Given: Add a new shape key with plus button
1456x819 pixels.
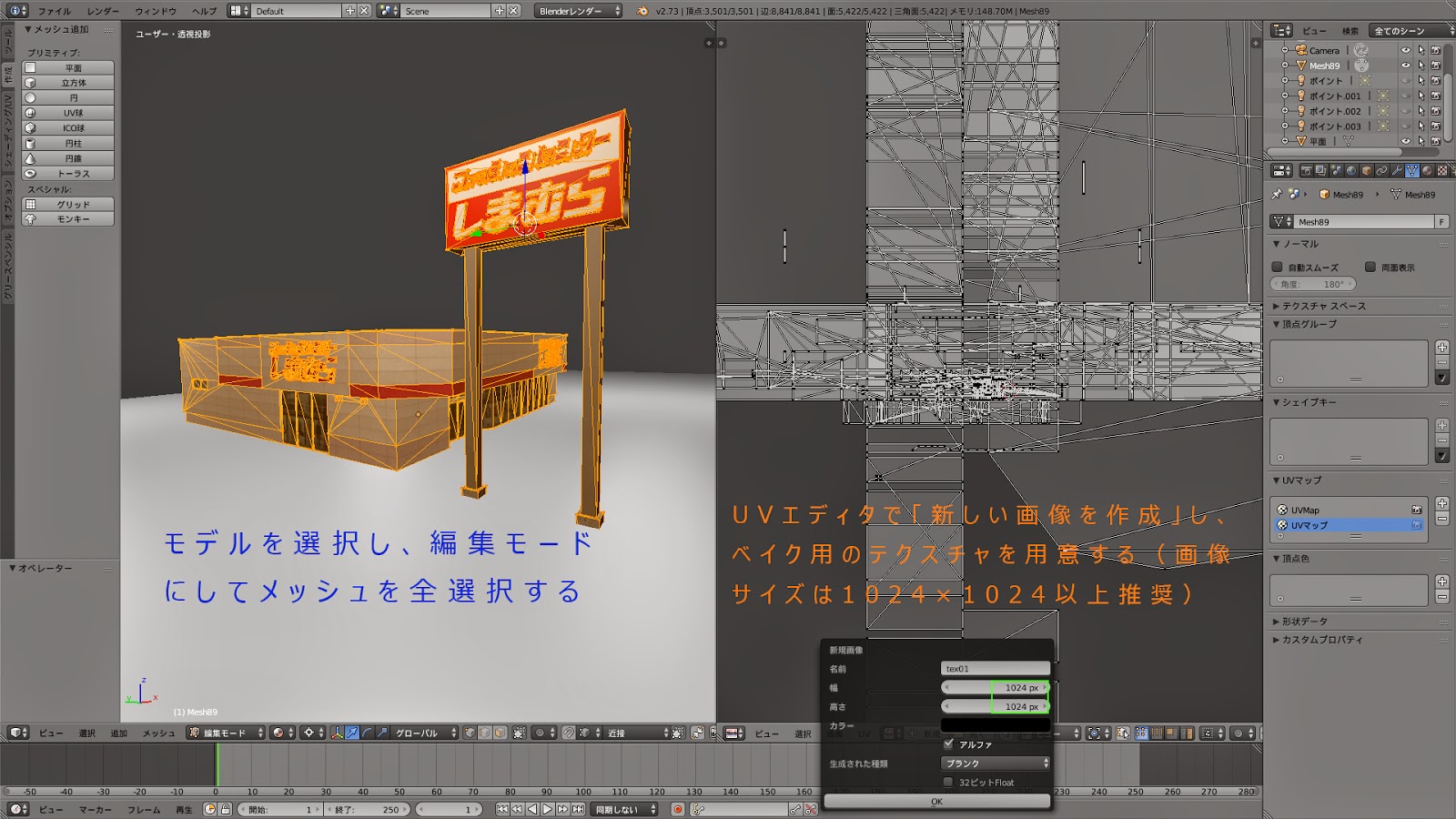Looking at the screenshot, I should tap(1442, 426).
